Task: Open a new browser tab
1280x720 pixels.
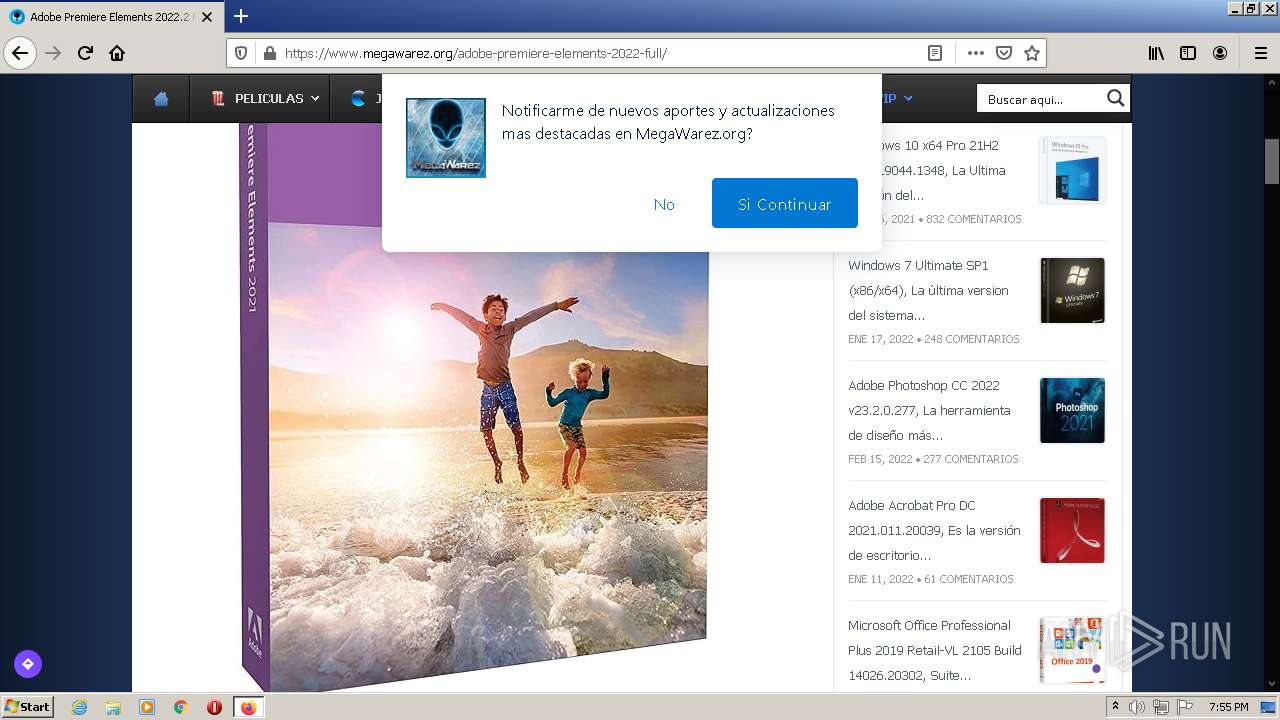Action: point(241,16)
